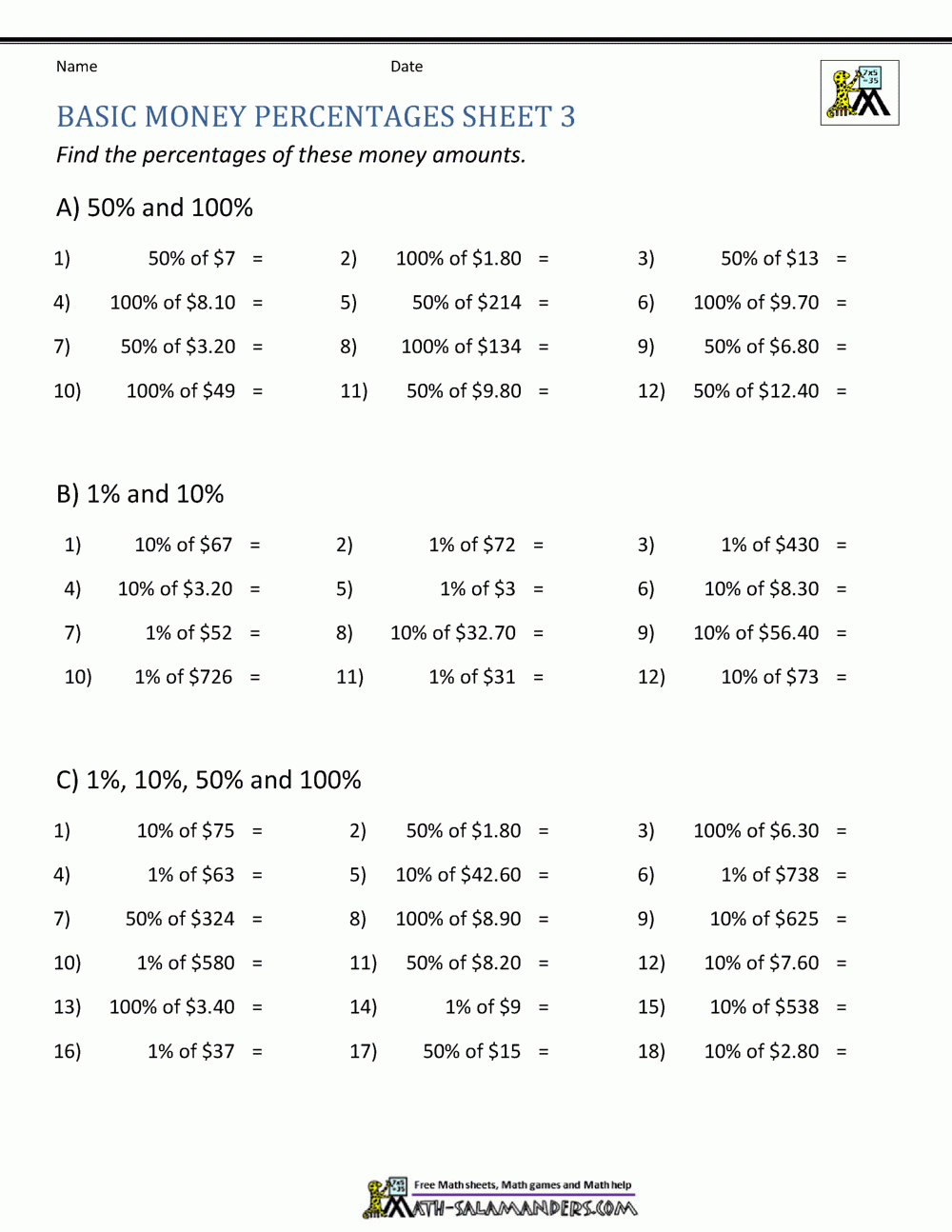Click the problem 50% of $7
Image resolution: width=952 pixels, height=1232 pixels.
191,258
